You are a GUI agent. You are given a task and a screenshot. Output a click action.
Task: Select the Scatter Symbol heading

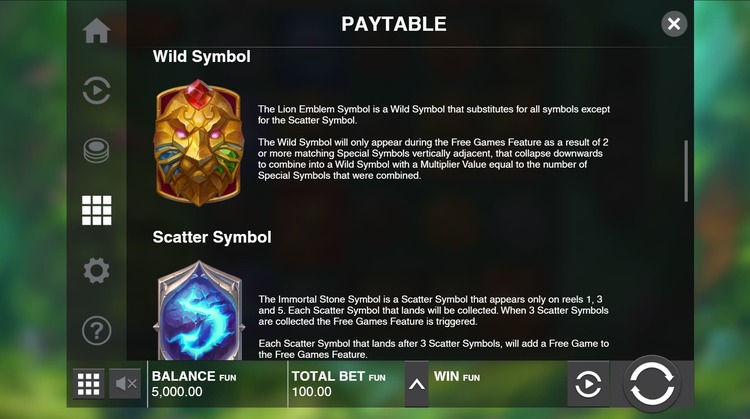coord(212,237)
